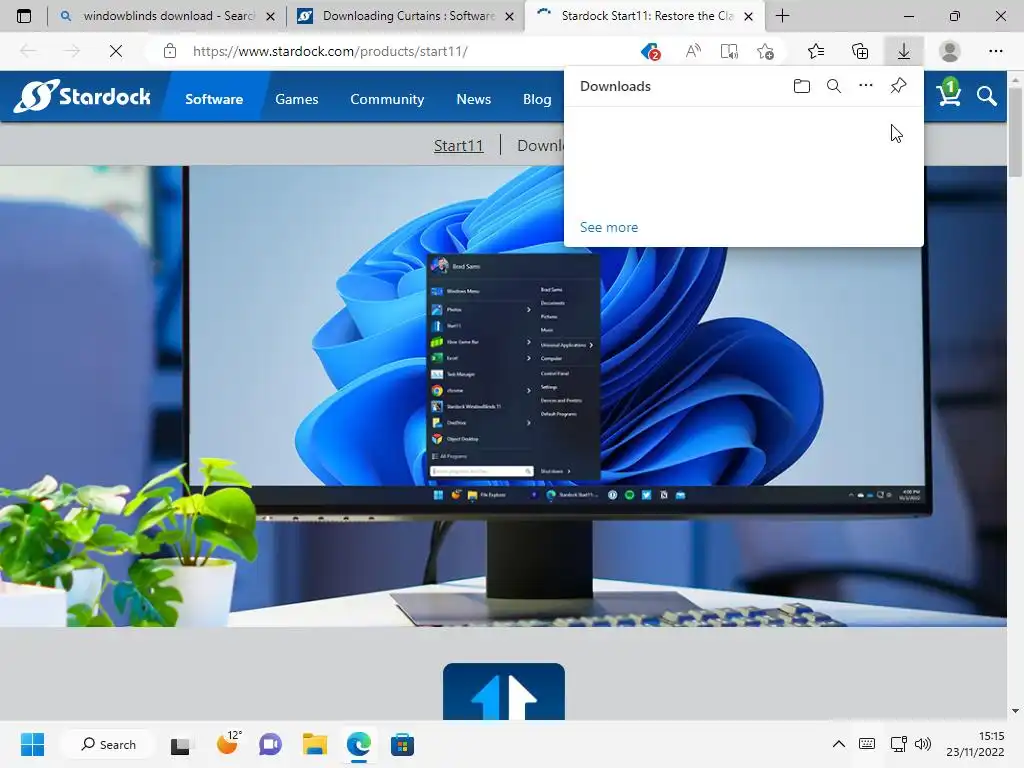The height and width of the screenshot is (768, 1024).
Task: Click the page vertical scrollbar thumb
Action: [x=1015, y=131]
